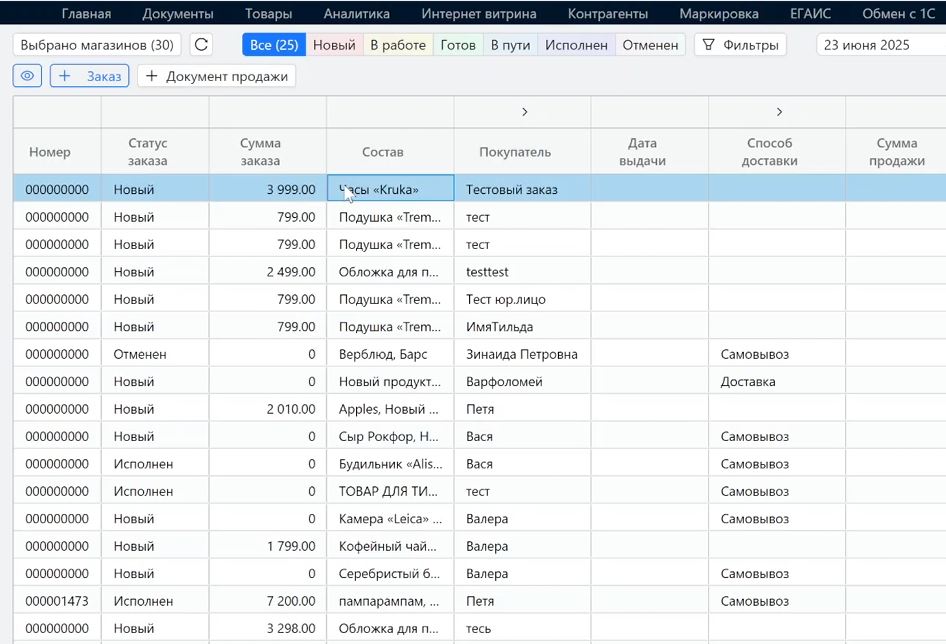Expand the chevron above Способ доставки column
The height and width of the screenshot is (644, 946).
(x=778, y=112)
